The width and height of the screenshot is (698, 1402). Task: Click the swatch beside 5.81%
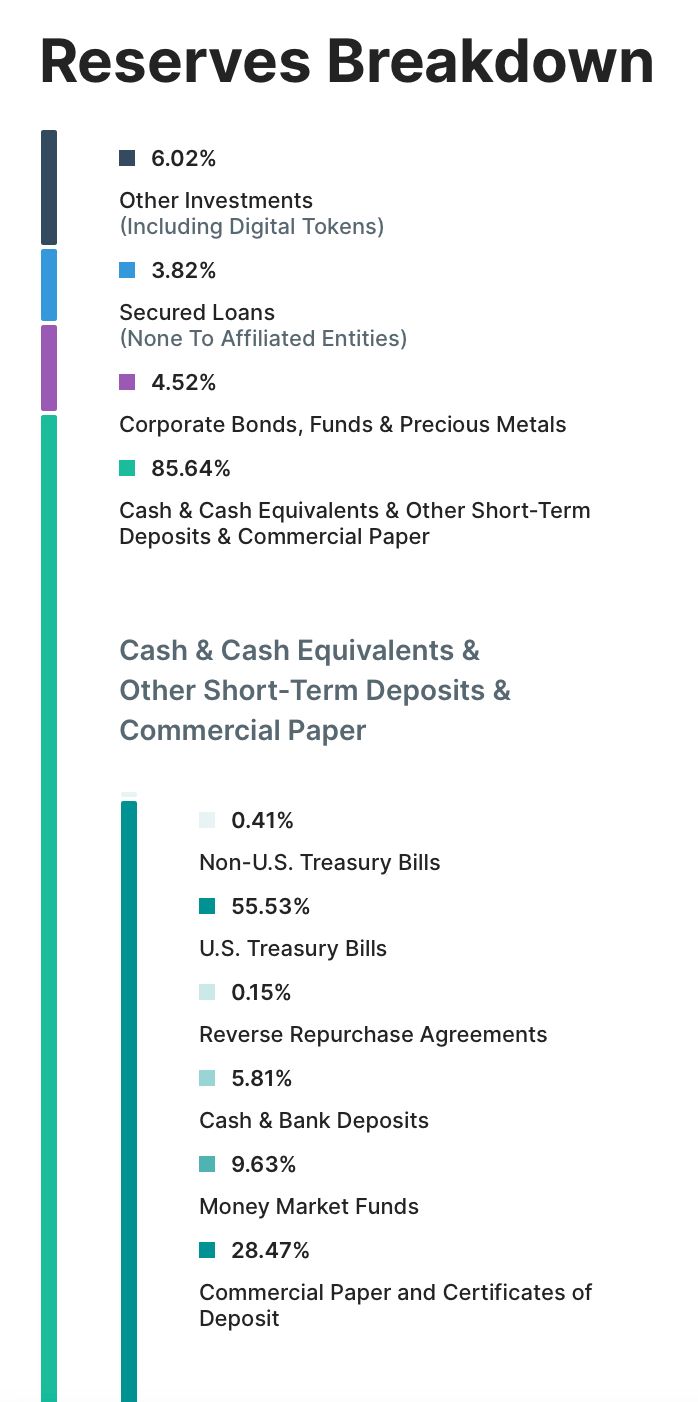[x=207, y=1078]
